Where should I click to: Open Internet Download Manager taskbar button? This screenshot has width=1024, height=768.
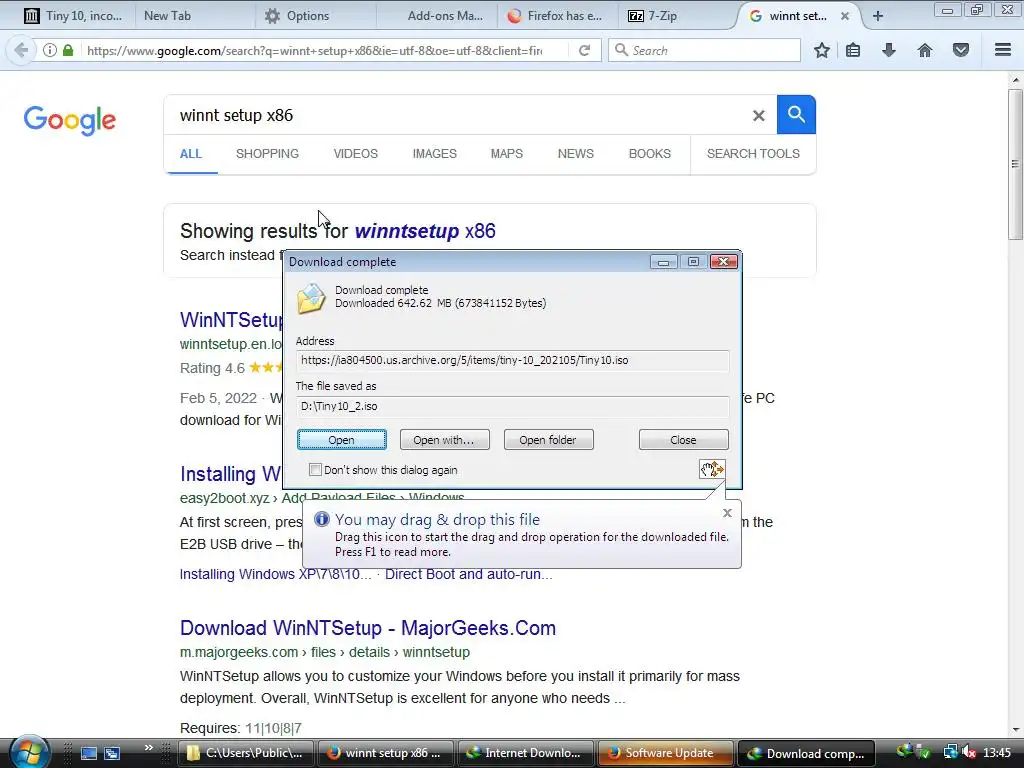coord(525,753)
